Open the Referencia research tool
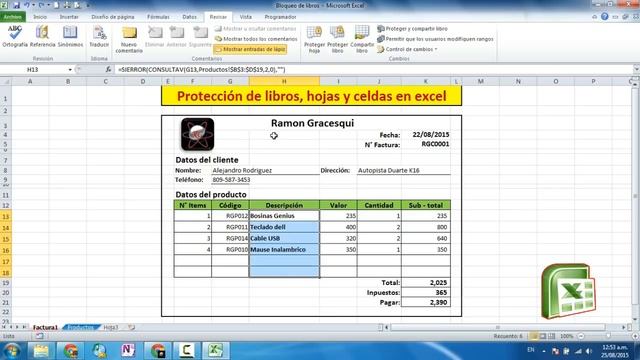 click(42, 36)
